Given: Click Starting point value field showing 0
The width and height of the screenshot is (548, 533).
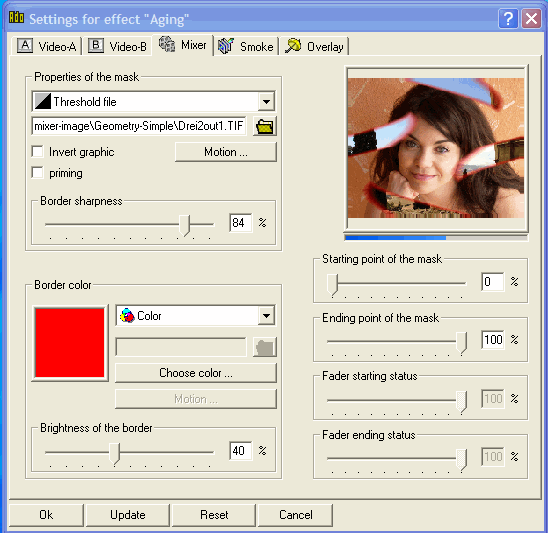Looking at the screenshot, I should click(x=493, y=281).
